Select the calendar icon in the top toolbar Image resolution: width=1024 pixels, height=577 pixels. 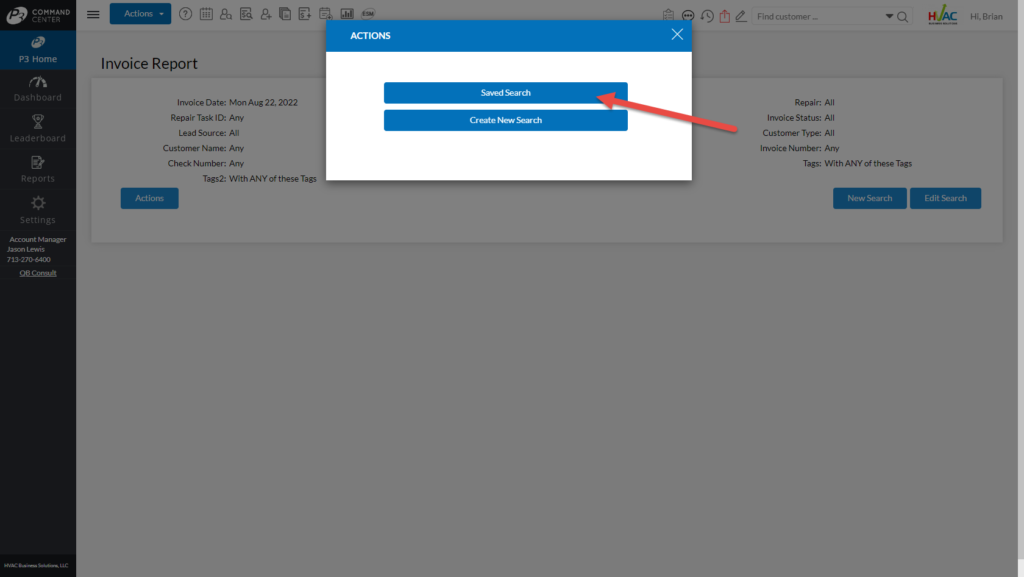click(x=206, y=14)
